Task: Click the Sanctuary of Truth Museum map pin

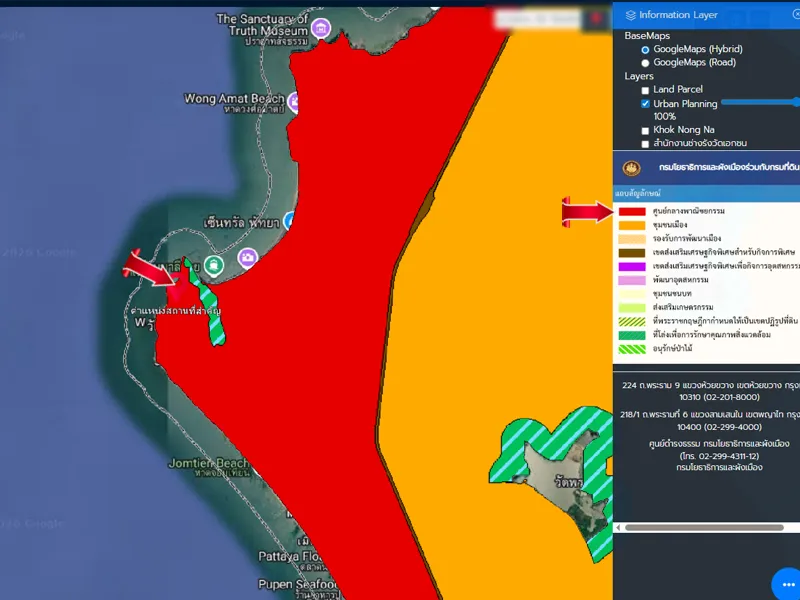Action: tap(320, 27)
